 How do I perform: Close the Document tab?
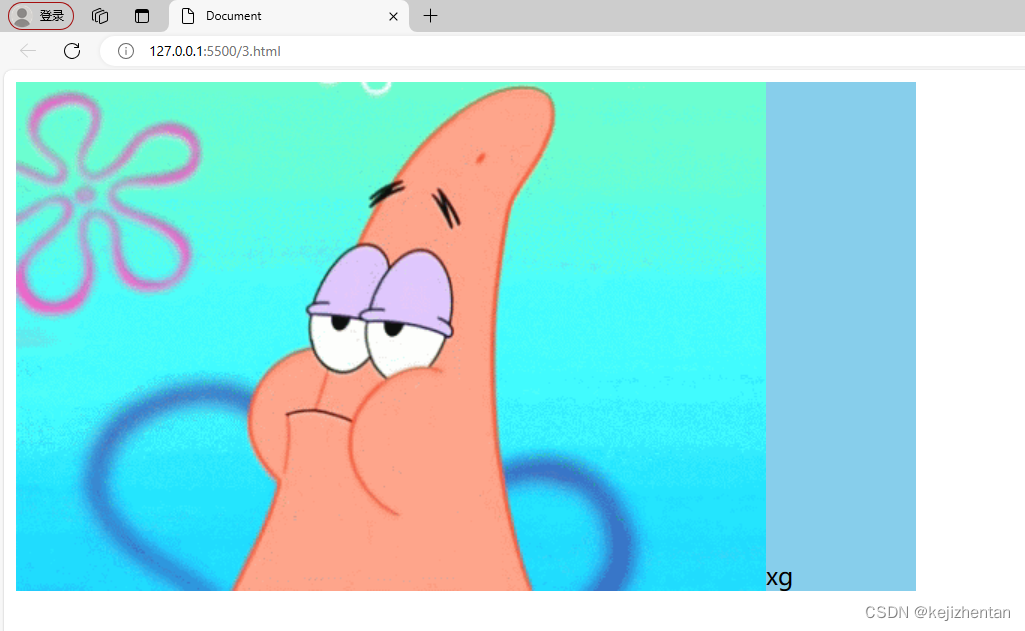pyautogui.click(x=394, y=16)
